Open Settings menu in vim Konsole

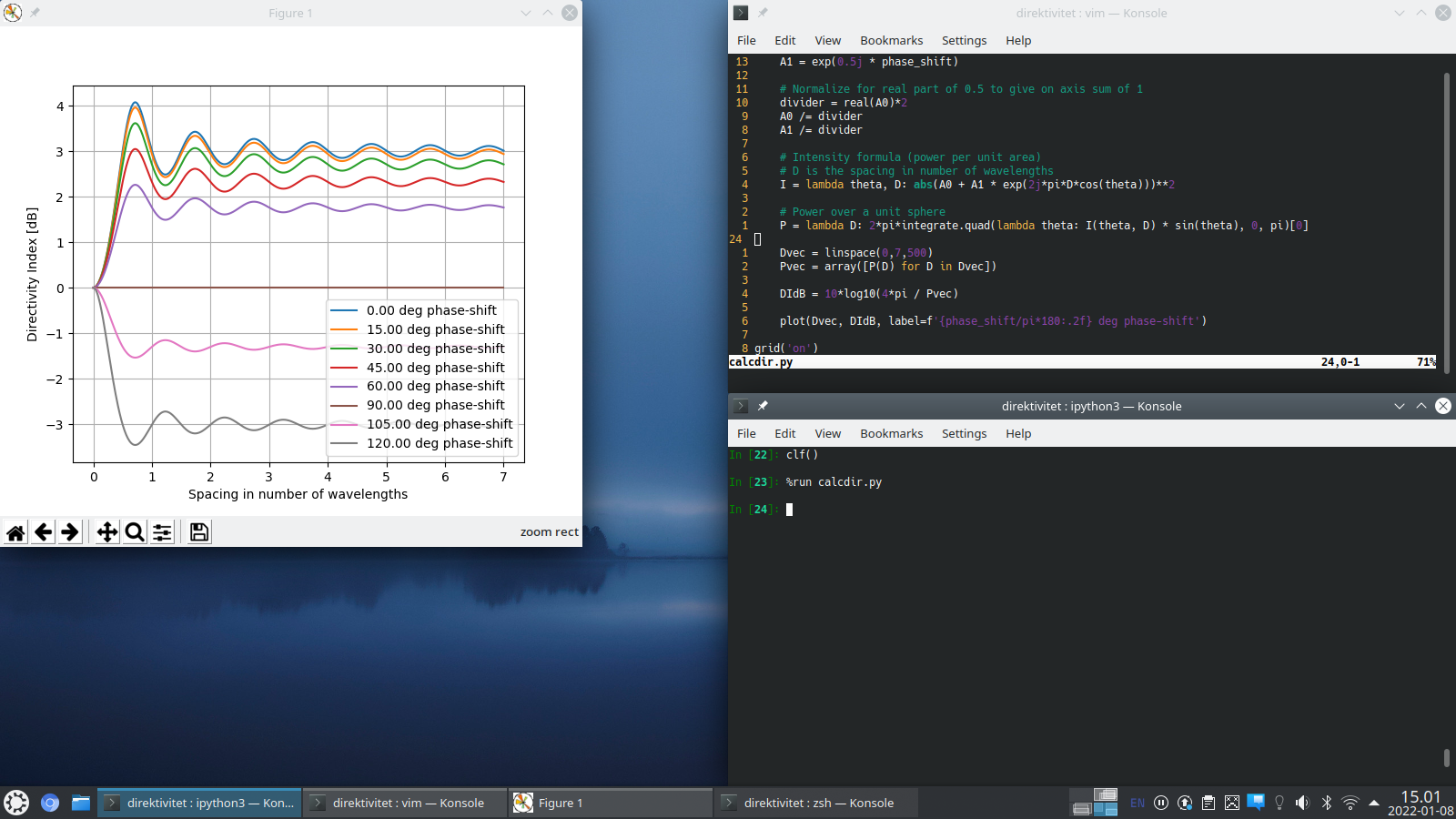(964, 40)
